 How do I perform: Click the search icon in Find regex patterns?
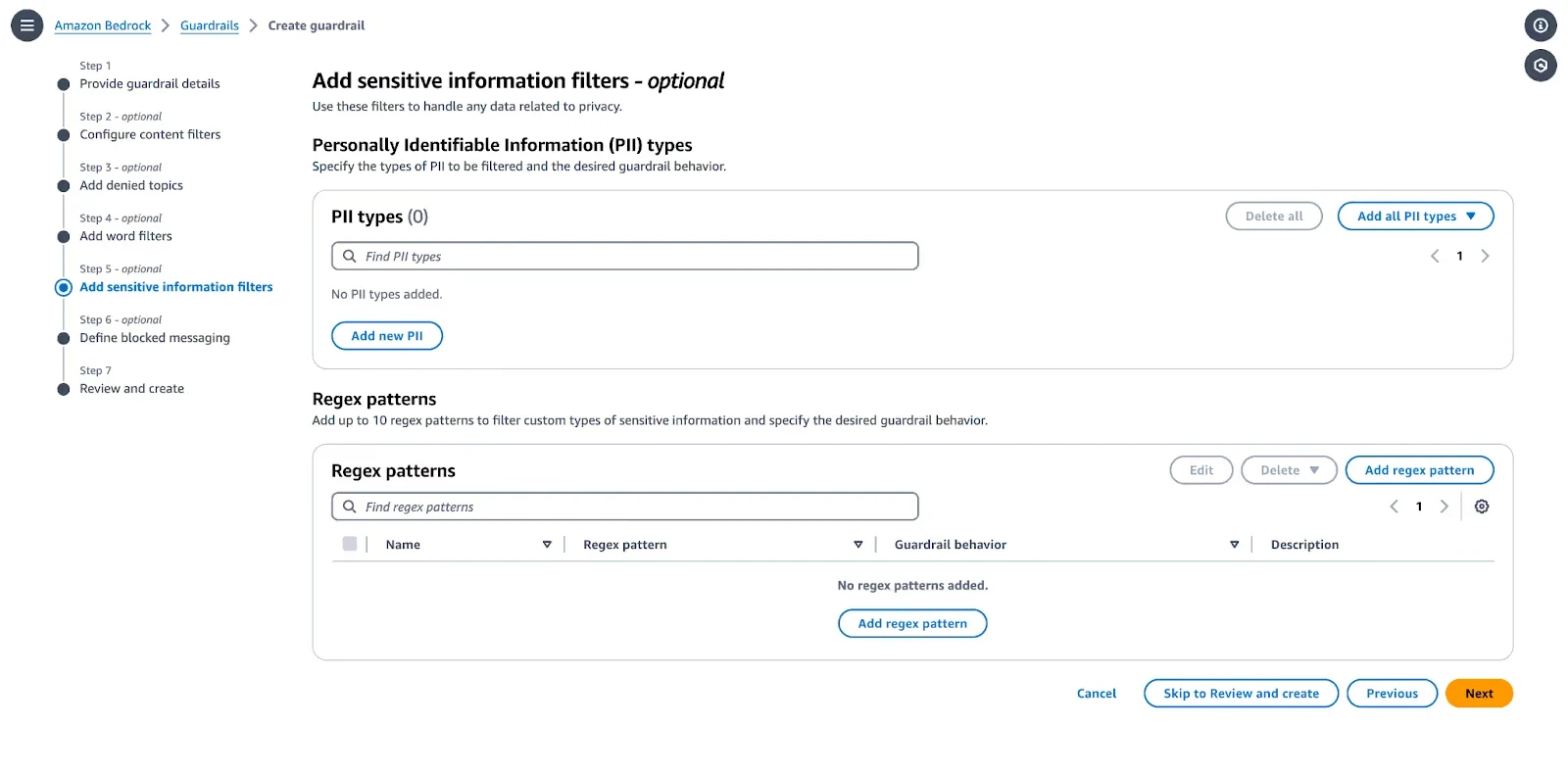(349, 507)
